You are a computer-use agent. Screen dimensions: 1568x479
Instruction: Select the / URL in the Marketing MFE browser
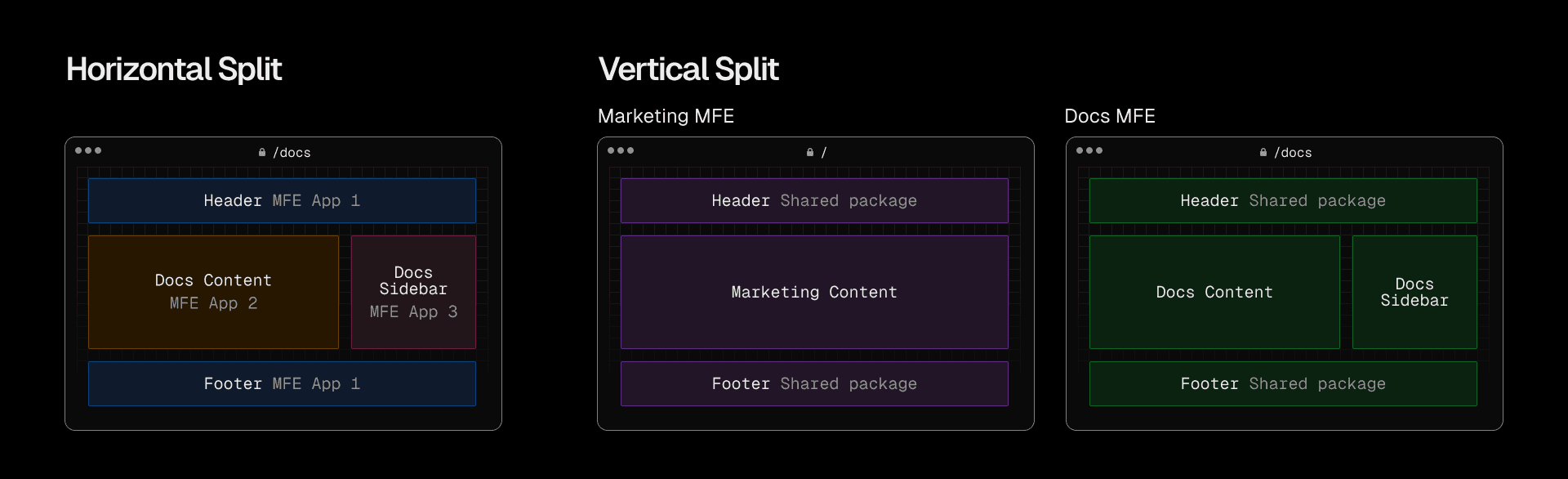tap(824, 153)
